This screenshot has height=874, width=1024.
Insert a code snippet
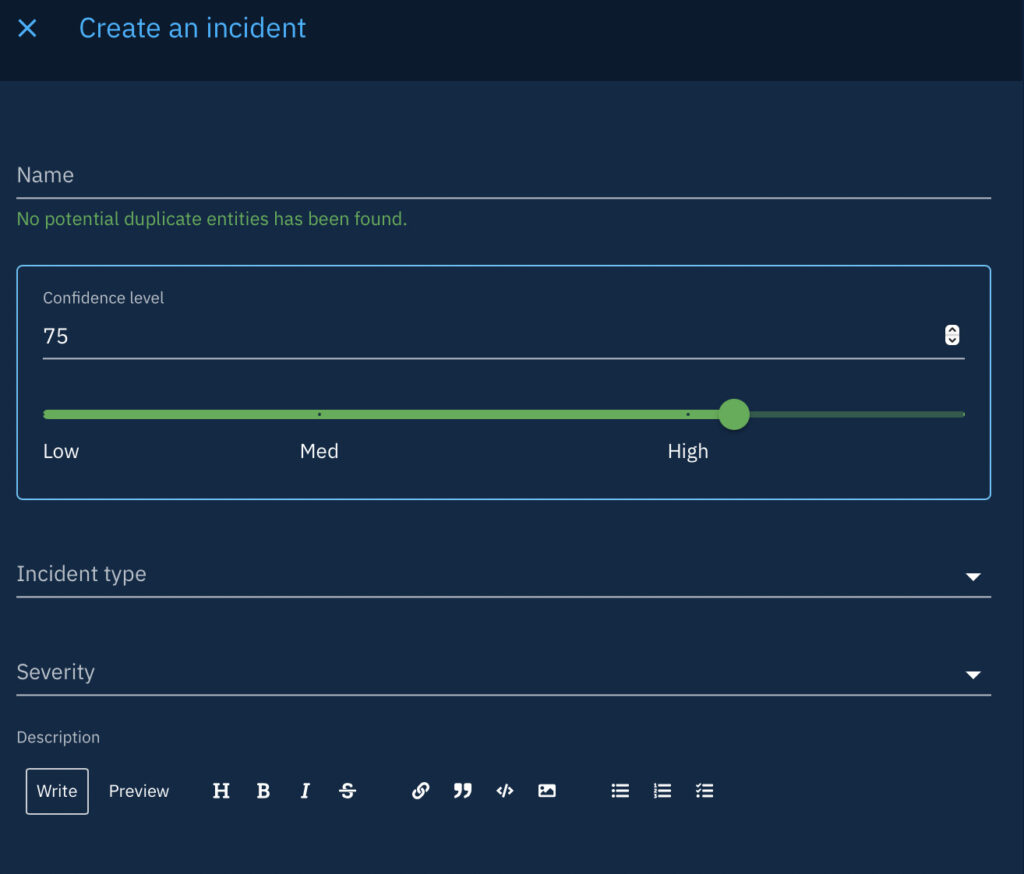pos(505,791)
